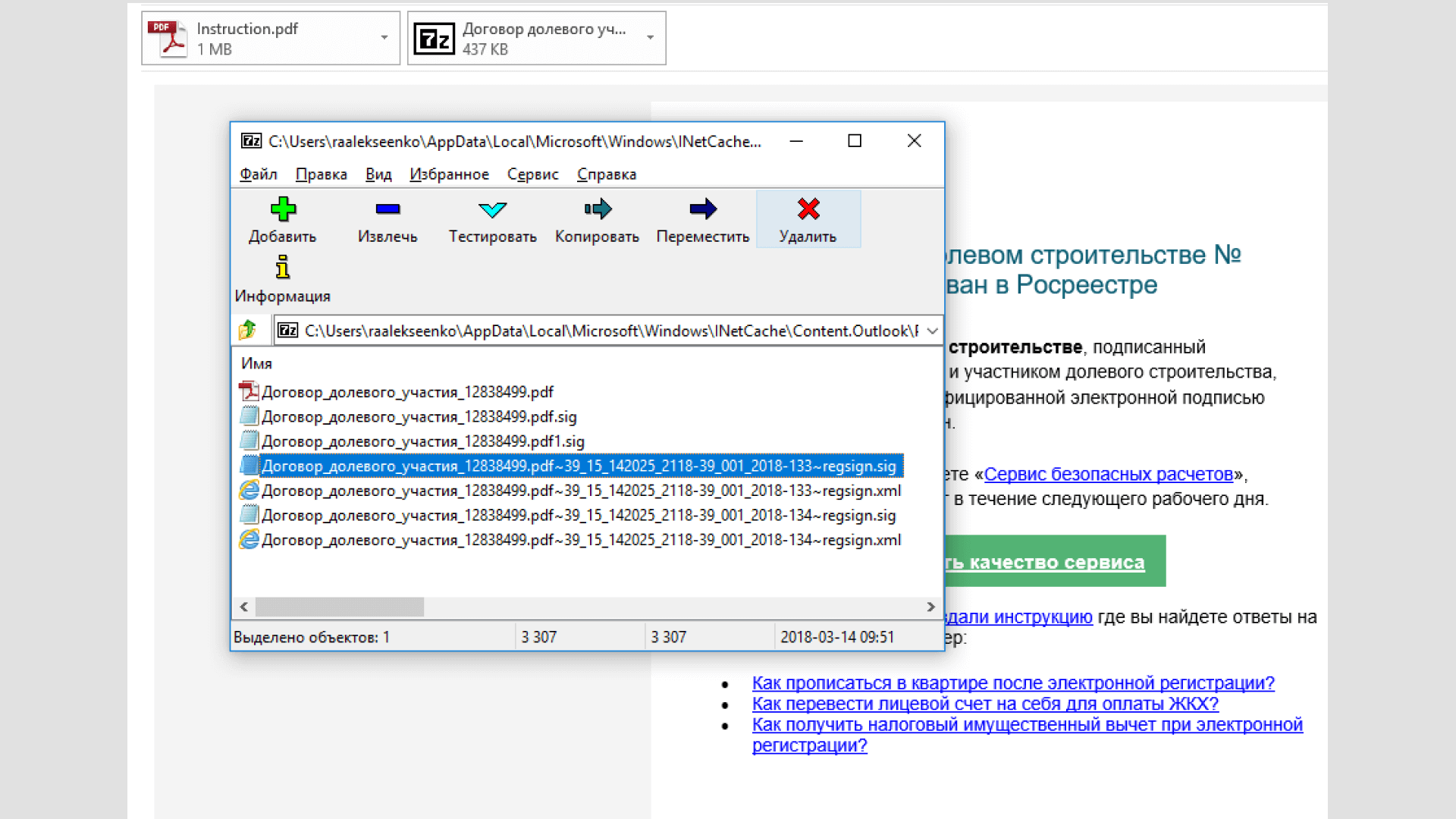This screenshot has height=819, width=1456.
Task: Open the Справка menu
Action: click(x=607, y=174)
